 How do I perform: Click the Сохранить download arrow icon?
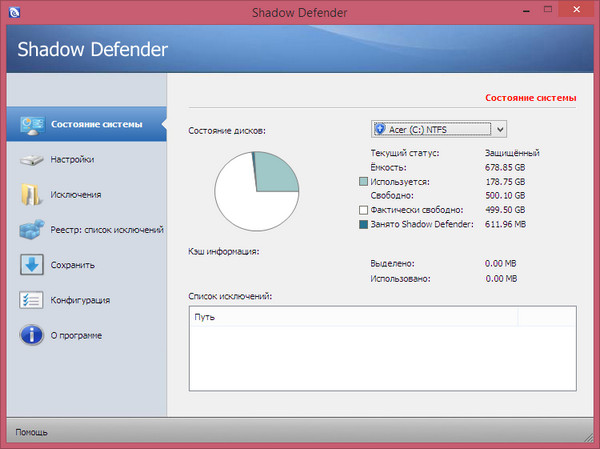[x=31, y=265]
